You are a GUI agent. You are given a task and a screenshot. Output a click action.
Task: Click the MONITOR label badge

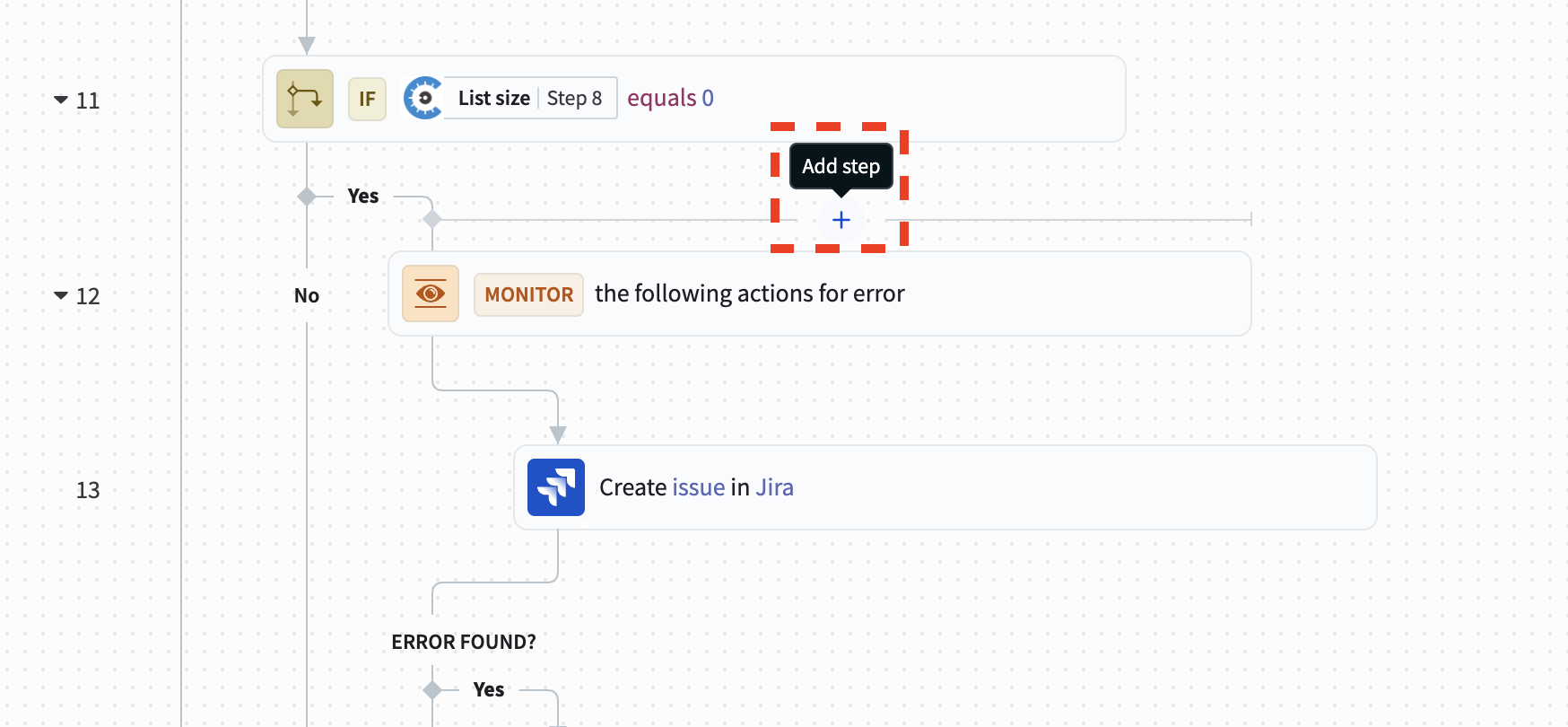pos(528,294)
